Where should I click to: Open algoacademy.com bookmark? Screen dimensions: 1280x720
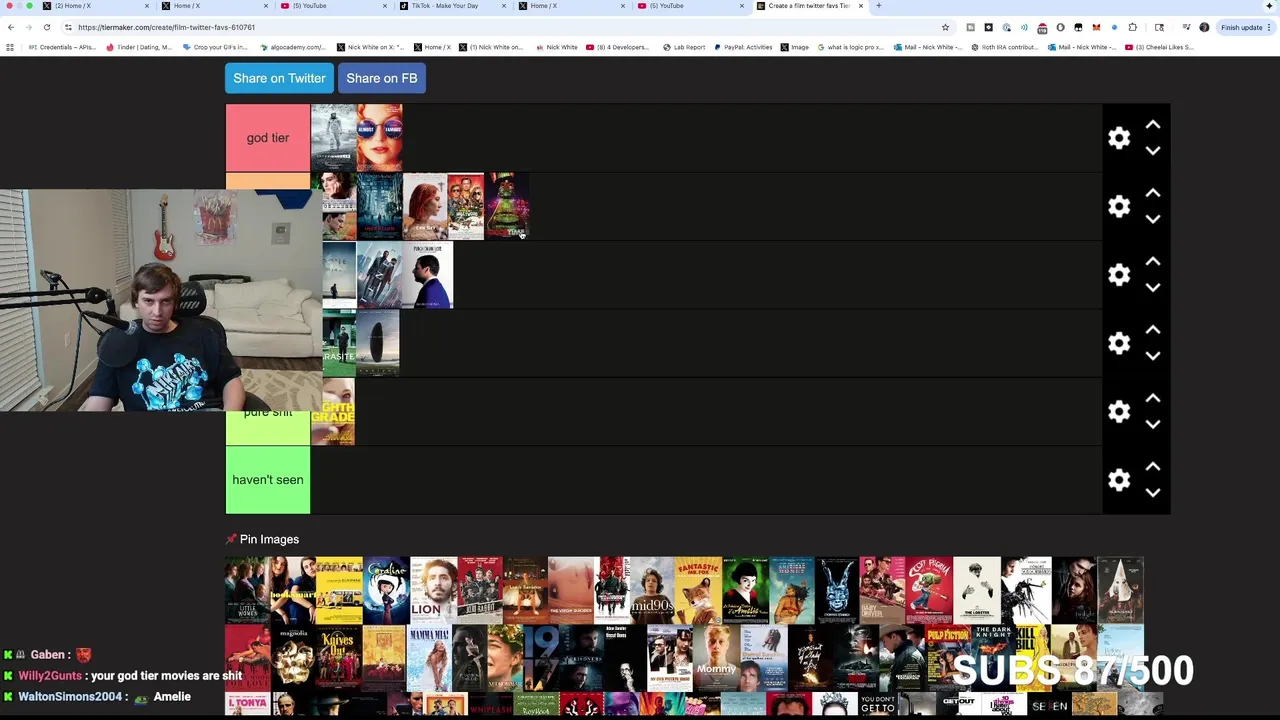coord(293,47)
